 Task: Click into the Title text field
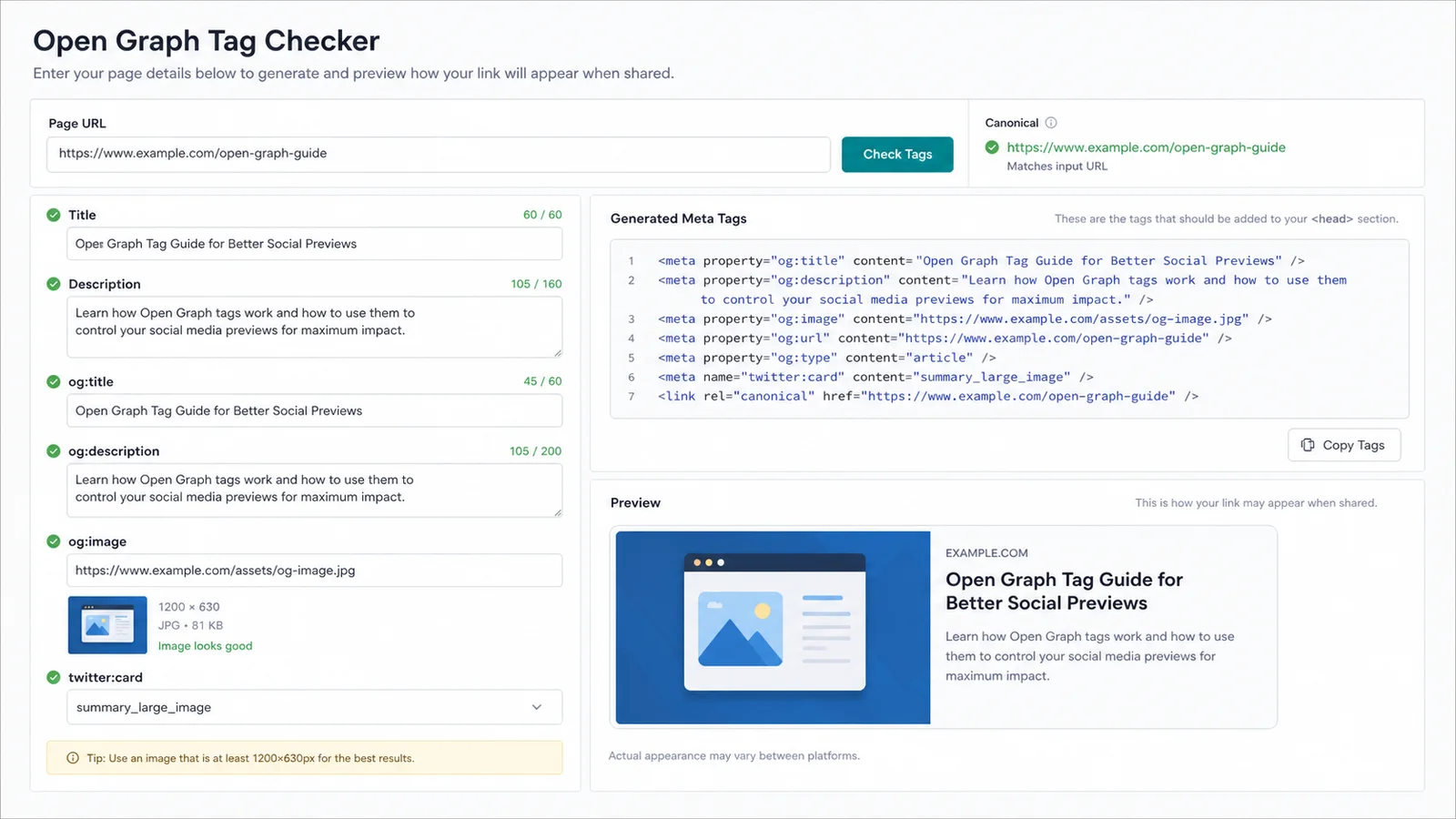pos(314,244)
